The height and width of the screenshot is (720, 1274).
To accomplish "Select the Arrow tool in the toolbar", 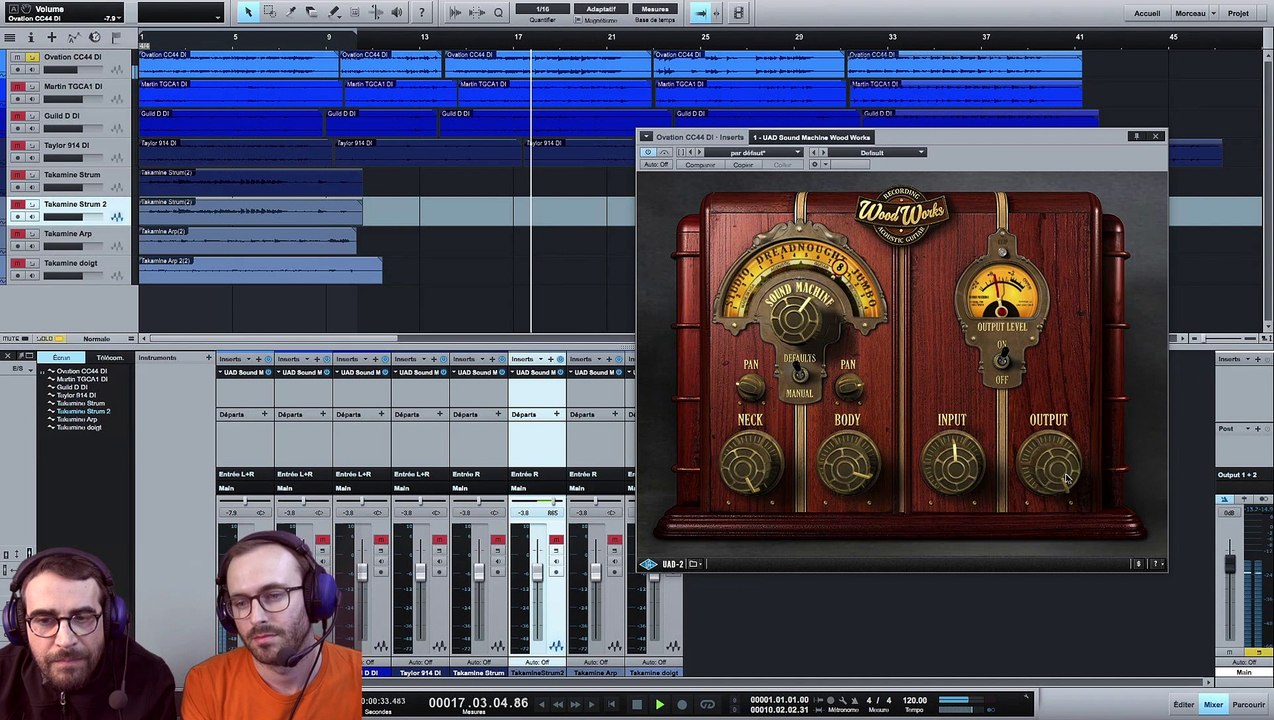I will (x=247, y=13).
